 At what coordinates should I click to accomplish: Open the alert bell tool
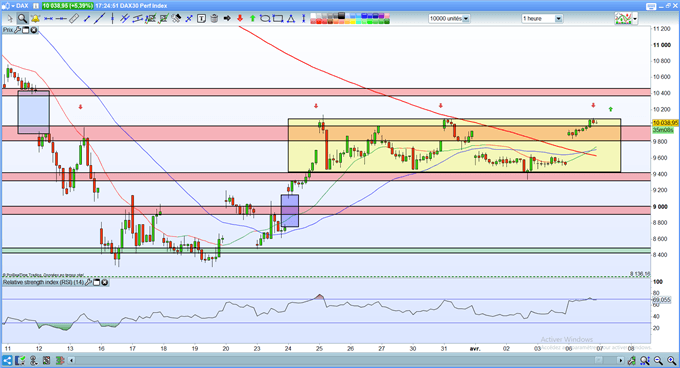(36, 19)
